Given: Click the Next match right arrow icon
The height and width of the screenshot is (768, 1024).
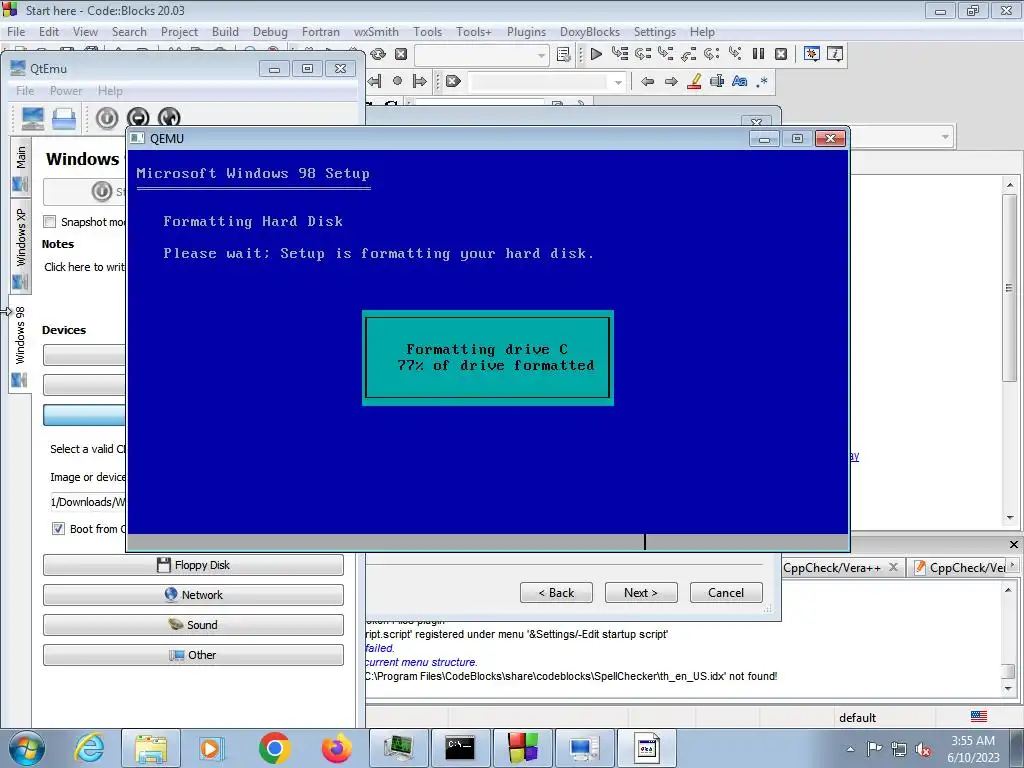Looking at the screenshot, I should point(671,82).
